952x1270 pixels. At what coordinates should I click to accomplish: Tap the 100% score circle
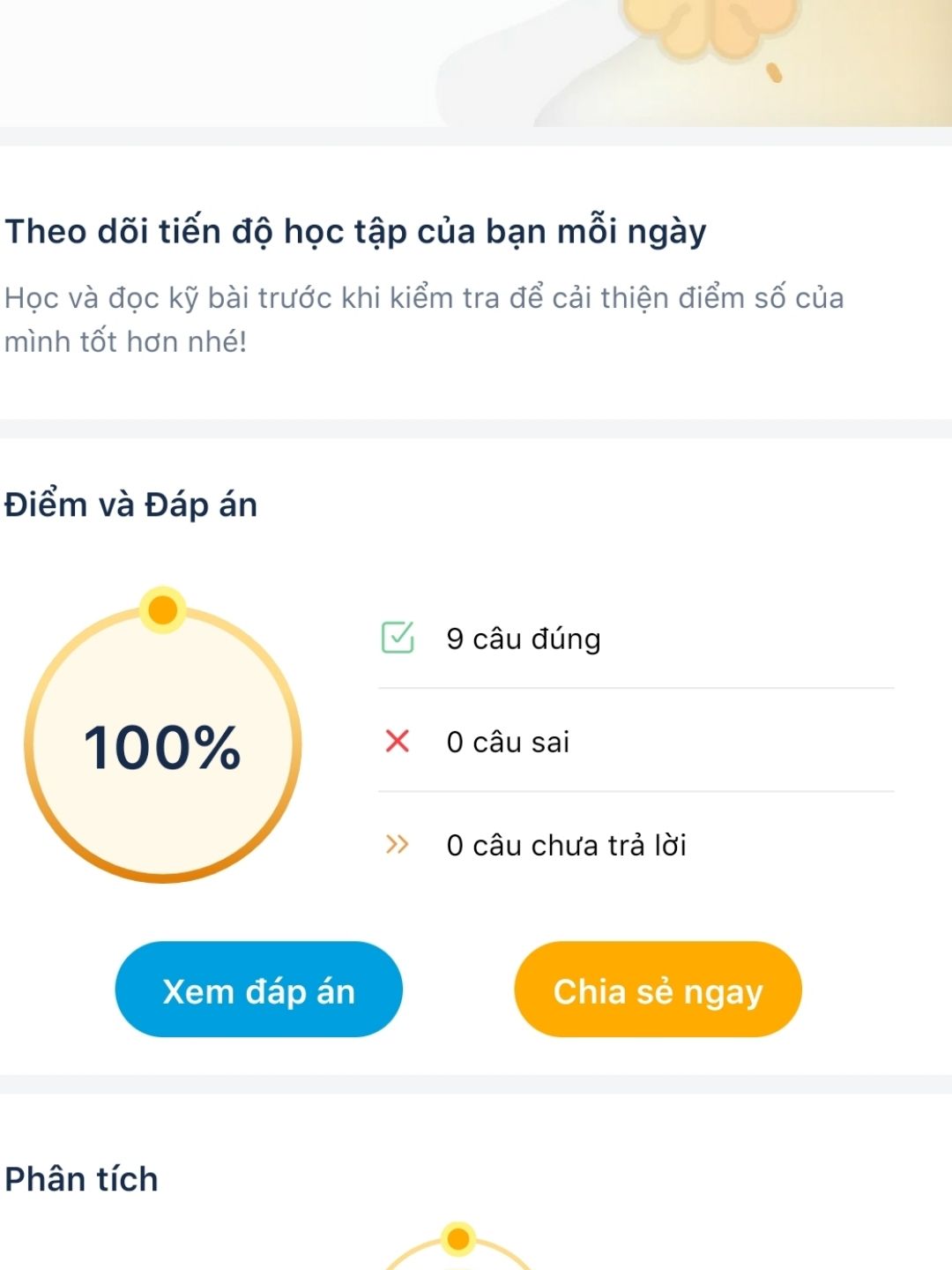point(163,745)
